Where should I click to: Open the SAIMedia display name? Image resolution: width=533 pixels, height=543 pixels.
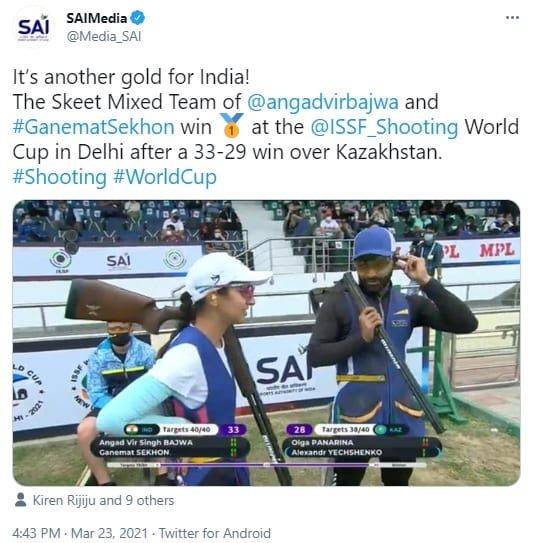pyautogui.click(x=97, y=18)
